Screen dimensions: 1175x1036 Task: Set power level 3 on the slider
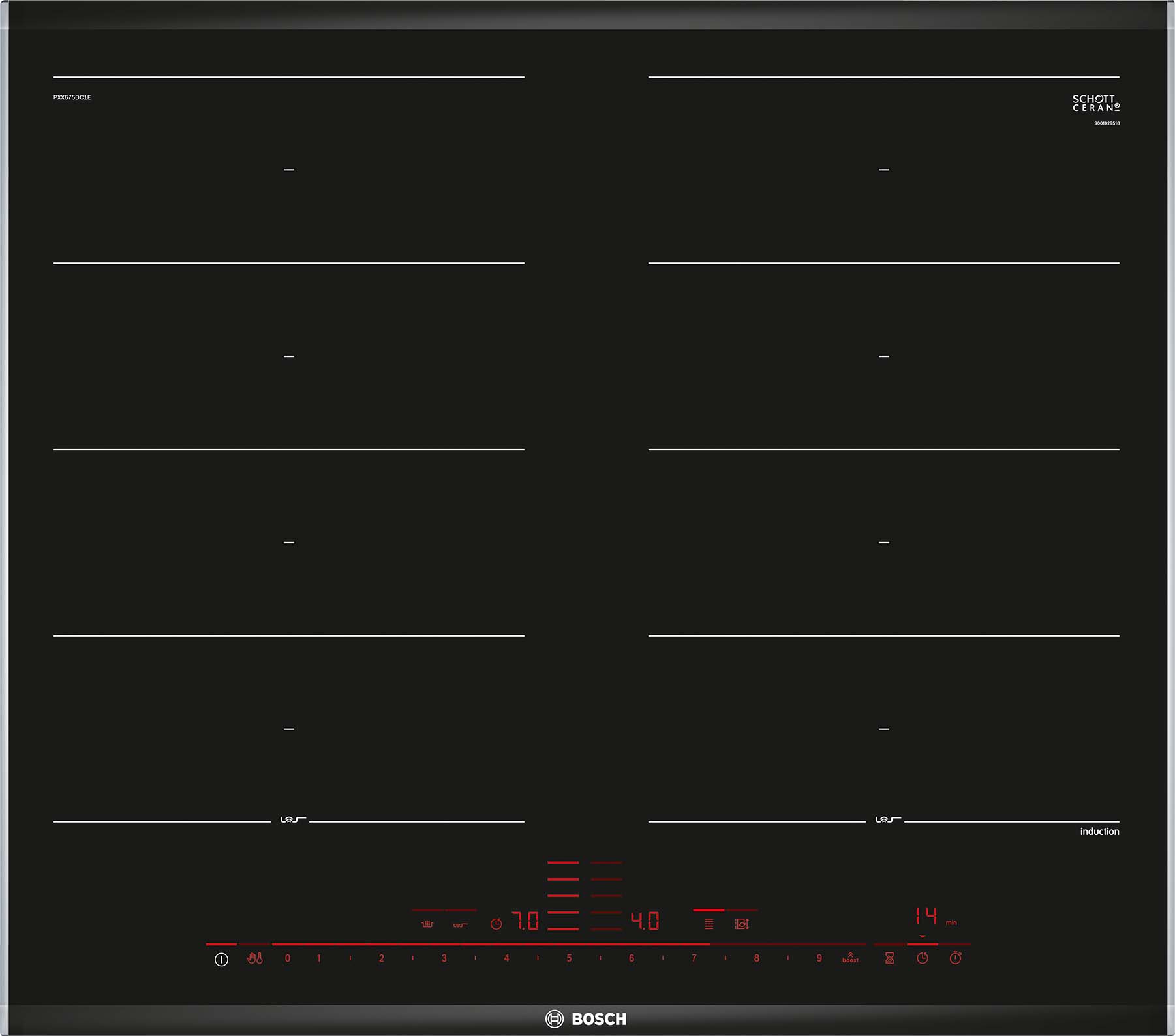(x=444, y=958)
